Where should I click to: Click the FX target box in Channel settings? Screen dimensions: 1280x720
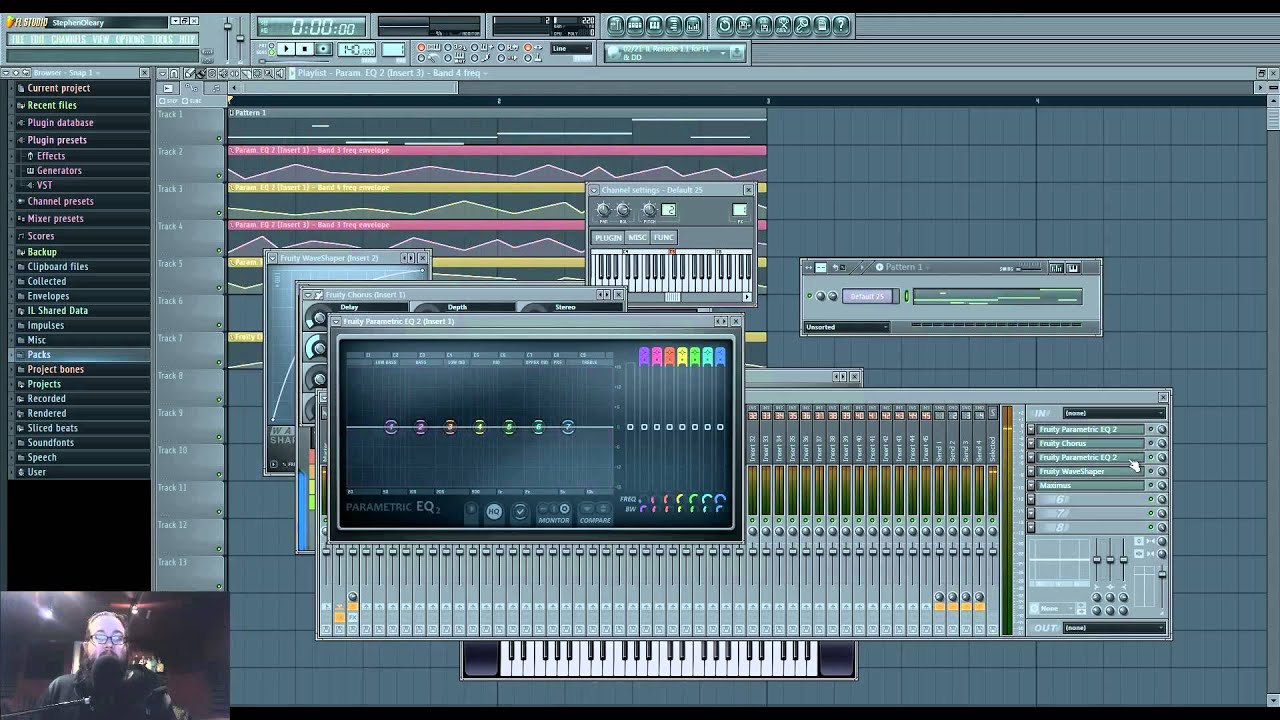(x=739, y=209)
